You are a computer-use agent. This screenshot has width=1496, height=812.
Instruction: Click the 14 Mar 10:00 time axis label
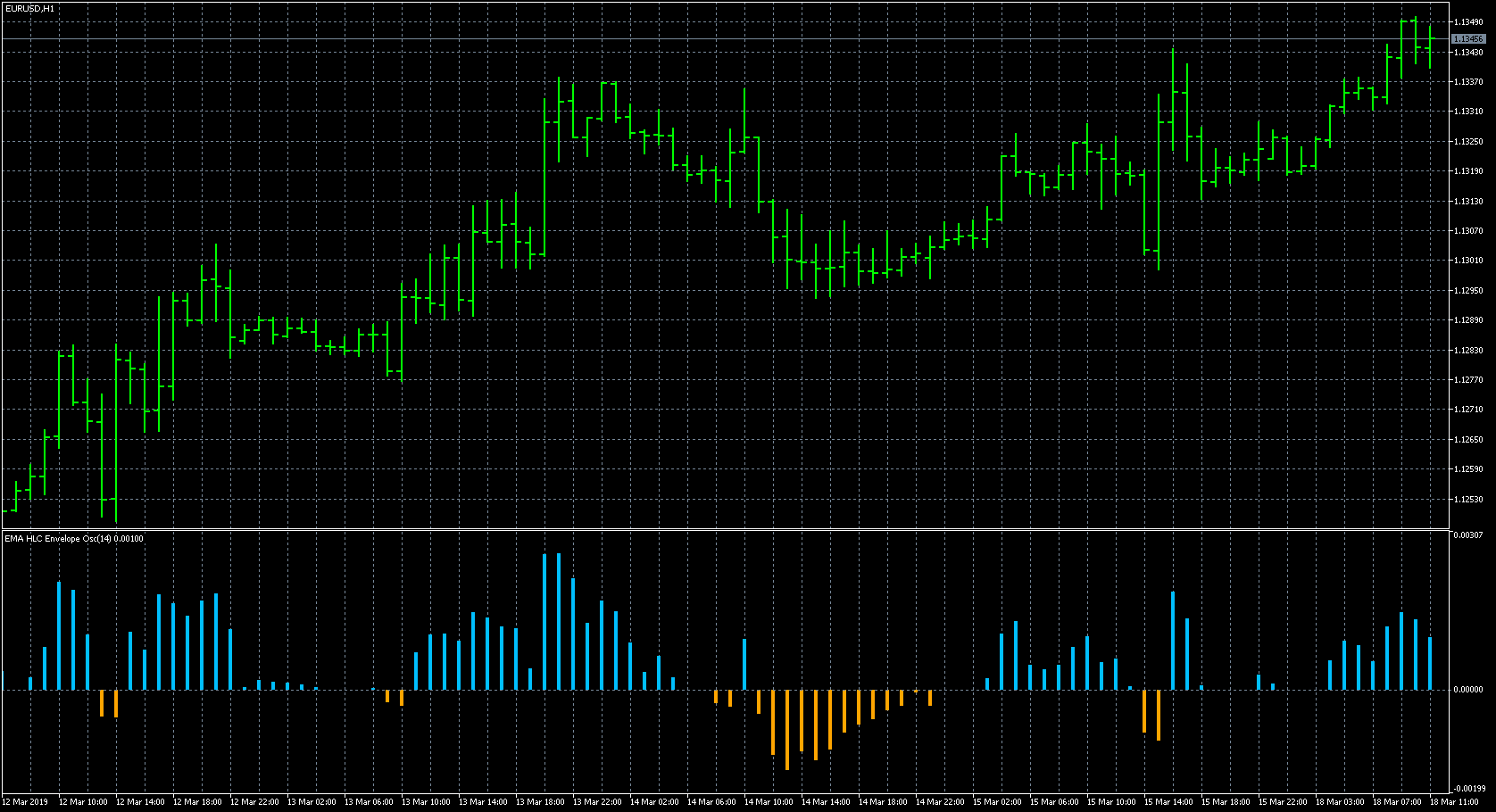click(x=769, y=802)
